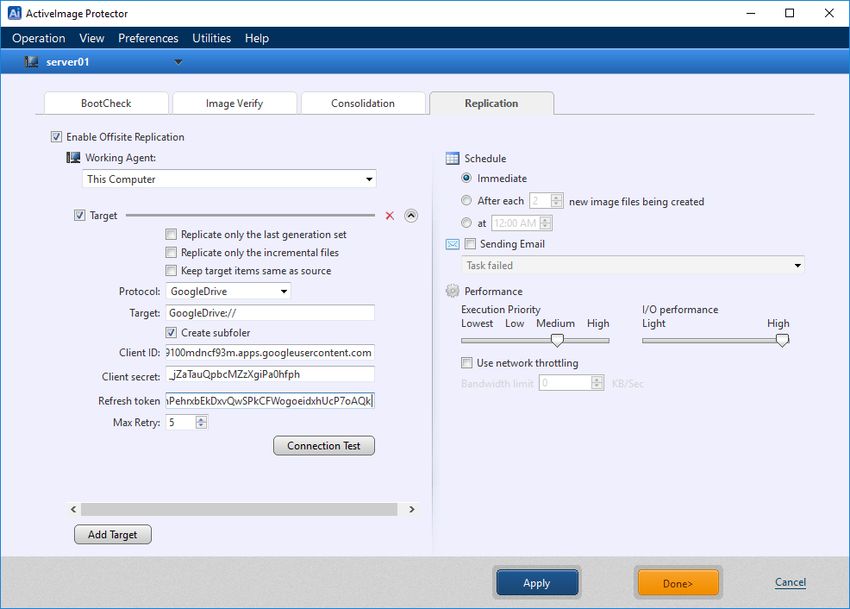Click the Sending Email envelope icon
The width and height of the screenshot is (850, 609).
point(452,245)
